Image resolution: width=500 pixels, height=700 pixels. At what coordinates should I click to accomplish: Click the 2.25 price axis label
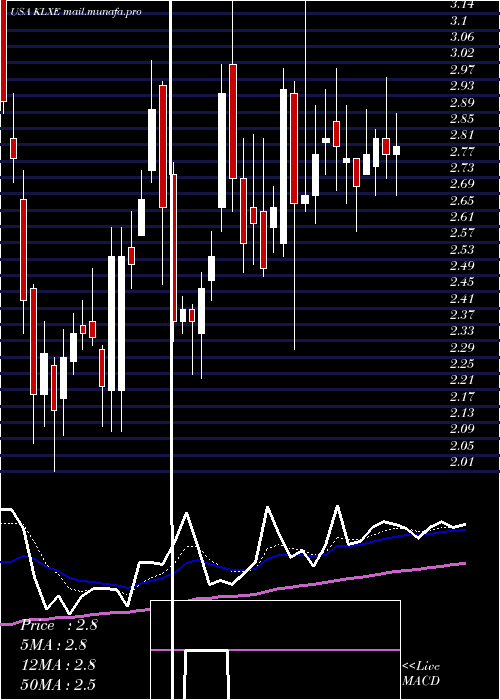[x=462, y=364]
